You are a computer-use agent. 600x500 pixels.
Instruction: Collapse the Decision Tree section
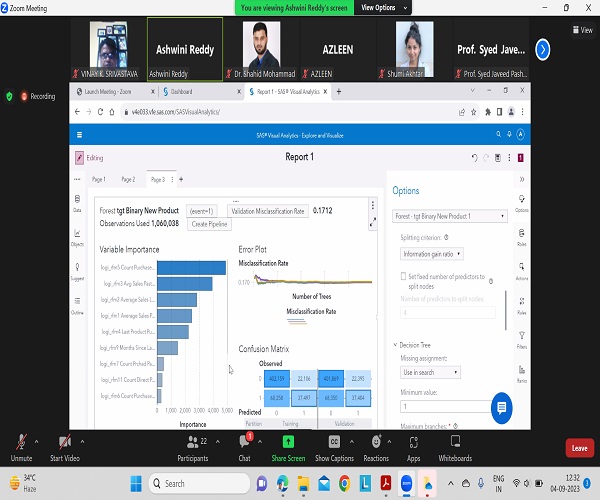[x=395, y=345]
